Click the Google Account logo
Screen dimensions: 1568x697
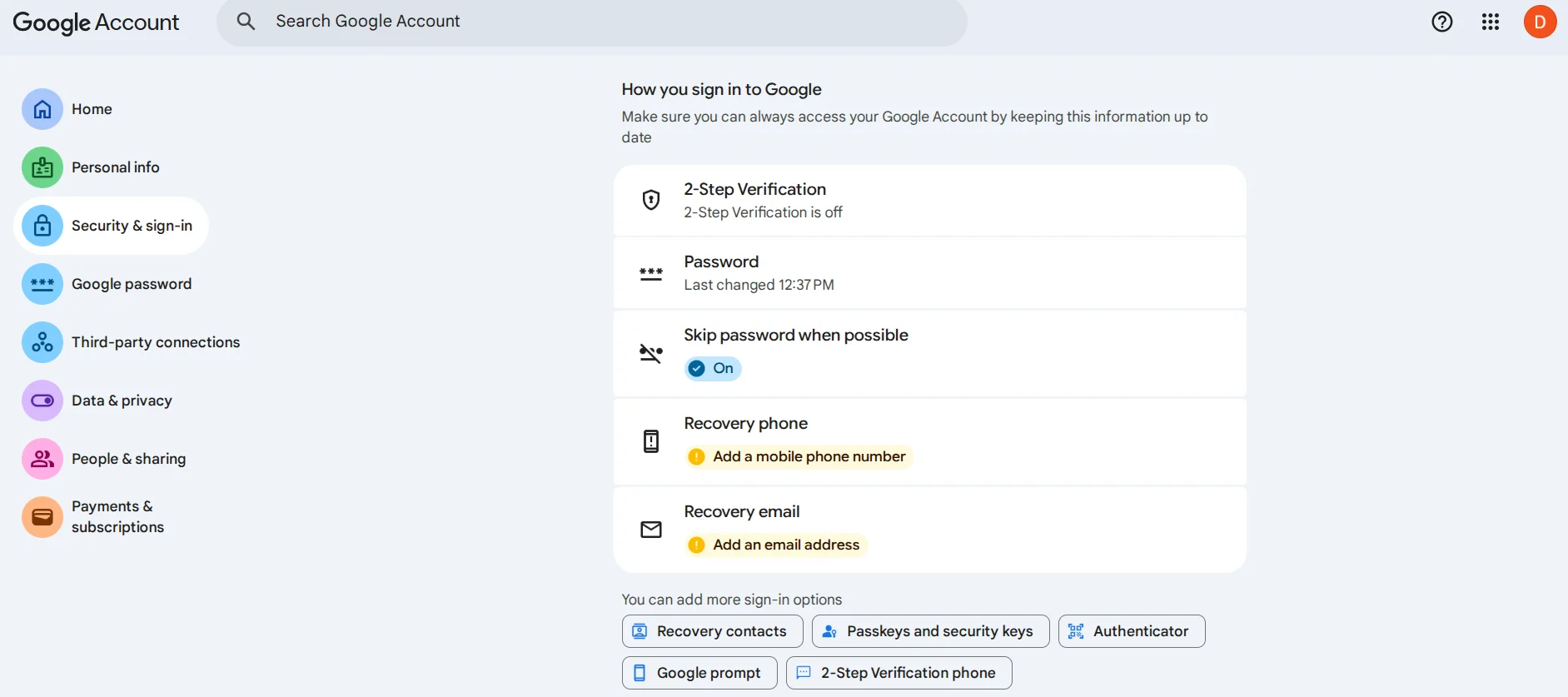click(96, 22)
